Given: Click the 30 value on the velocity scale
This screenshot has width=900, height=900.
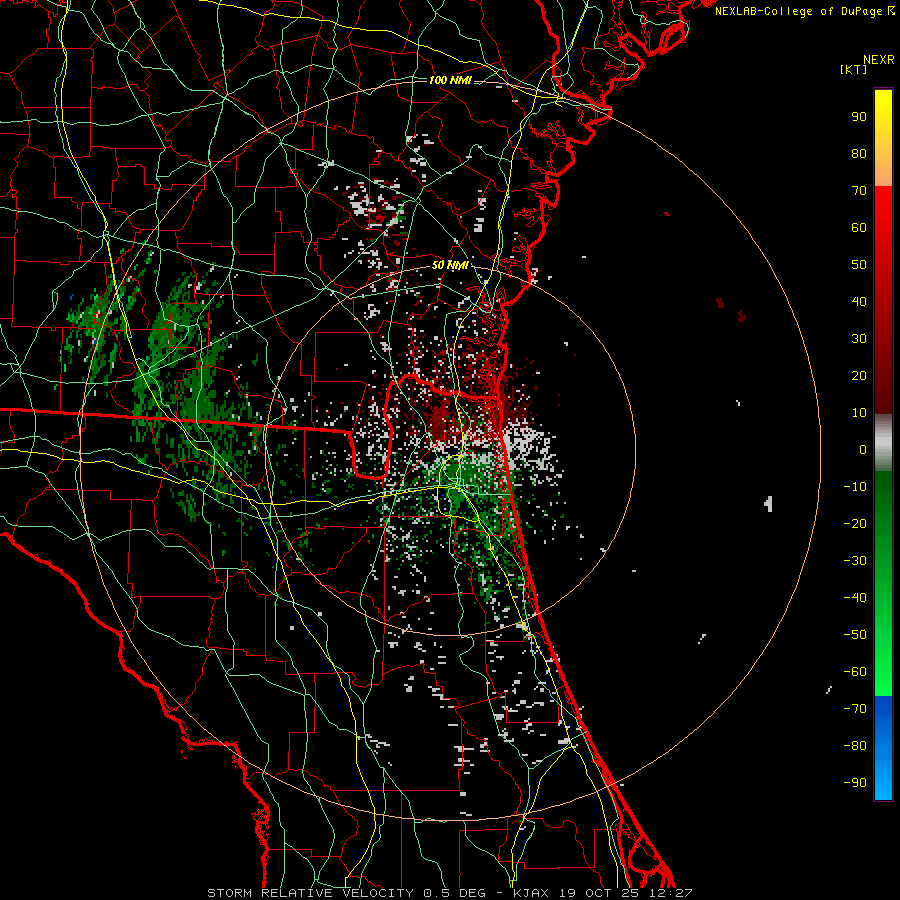Looking at the screenshot, I should pyautogui.click(x=859, y=339).
